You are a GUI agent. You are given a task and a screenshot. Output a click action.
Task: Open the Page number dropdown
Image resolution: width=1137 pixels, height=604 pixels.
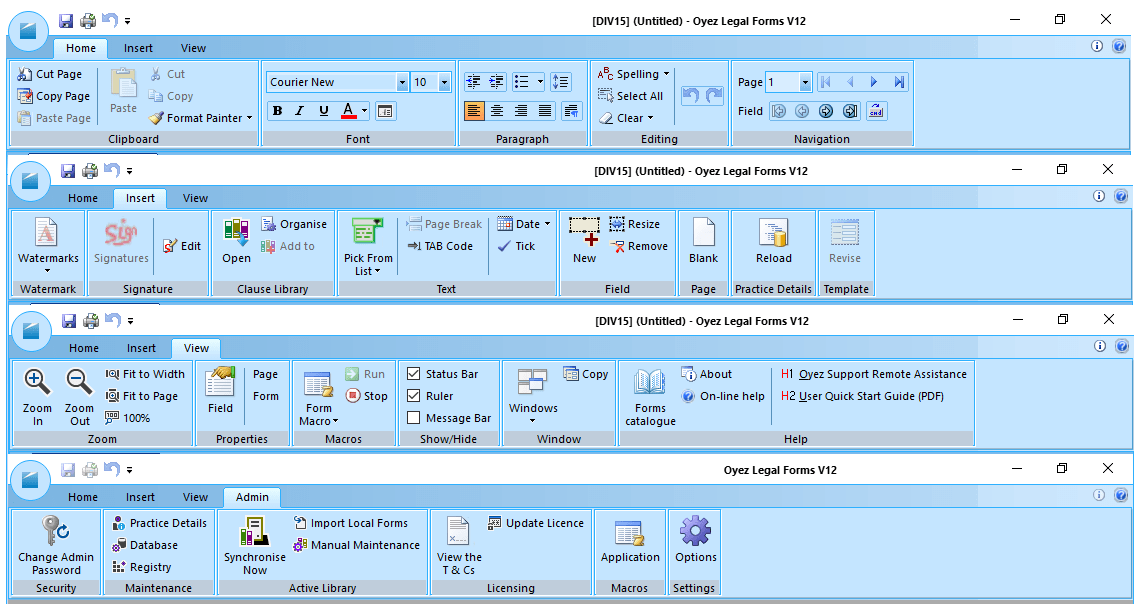click(805, 82)
